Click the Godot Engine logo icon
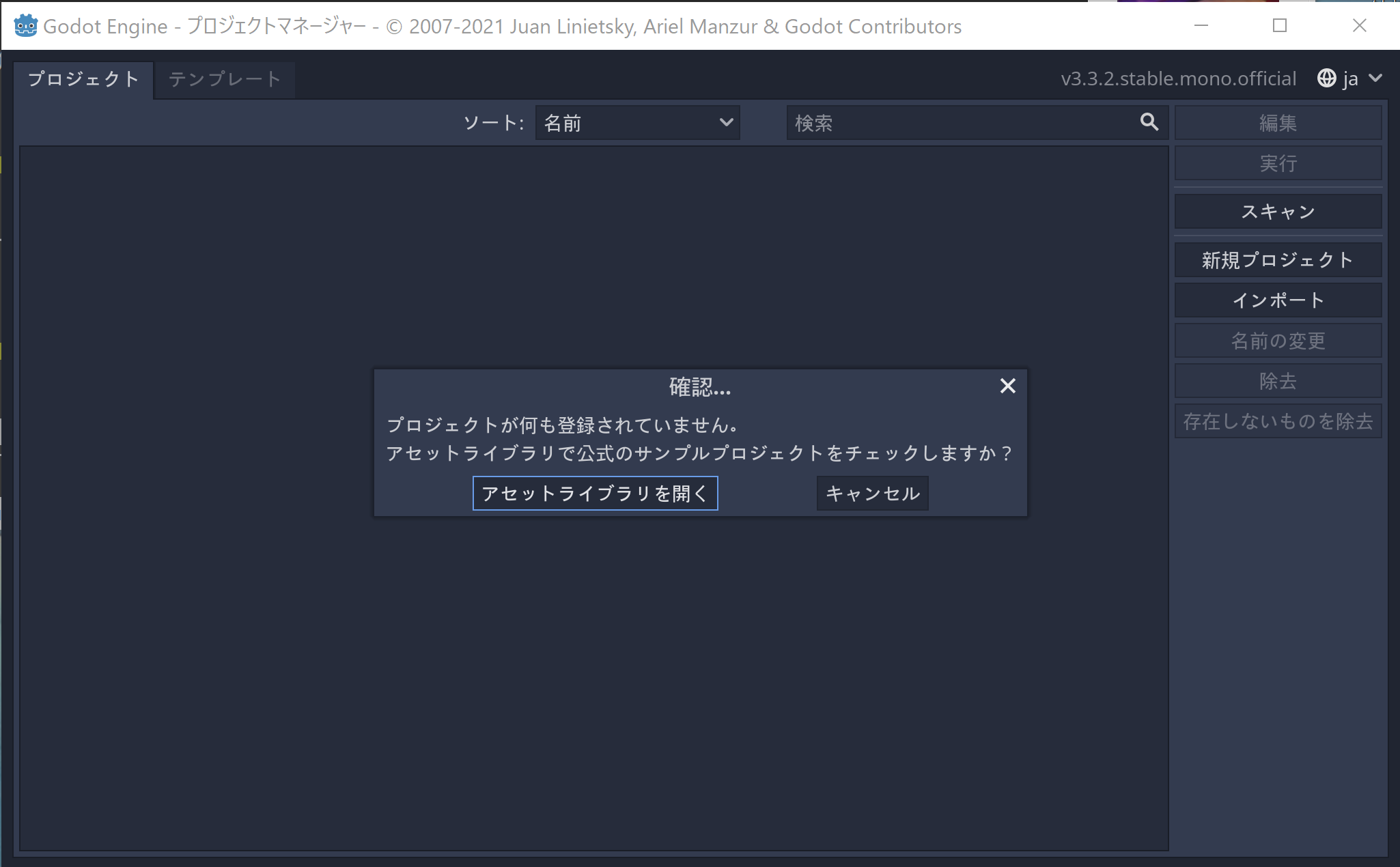Image resolution: width=1400 pixels, height=867 pixels. pyautogui.click(x=25, y=24)
